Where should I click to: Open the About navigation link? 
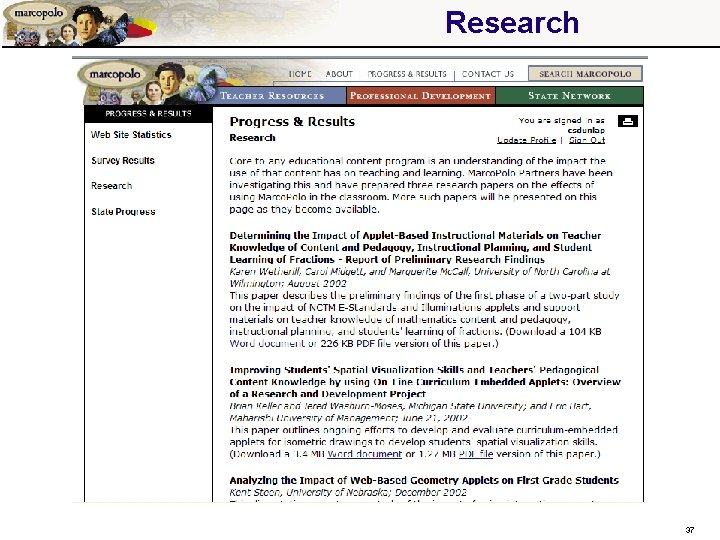point(339,74)
